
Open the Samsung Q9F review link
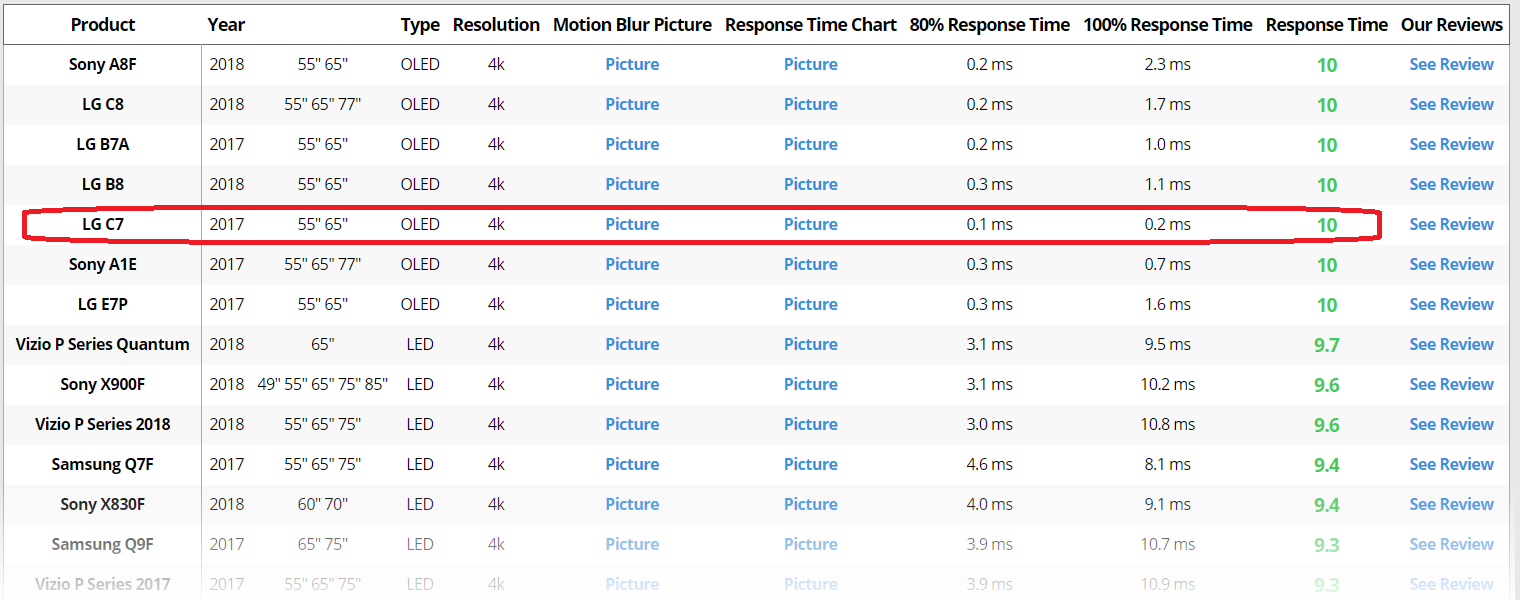point(1451,544)
